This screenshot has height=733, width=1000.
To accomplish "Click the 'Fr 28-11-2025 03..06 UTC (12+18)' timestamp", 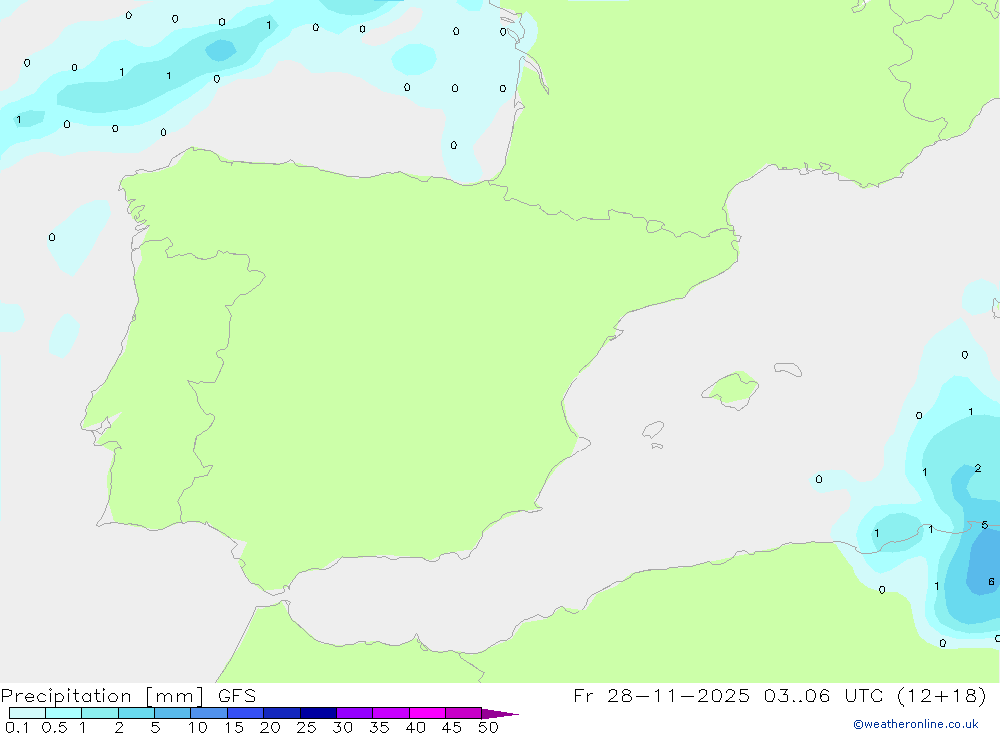I will (779, 695).
